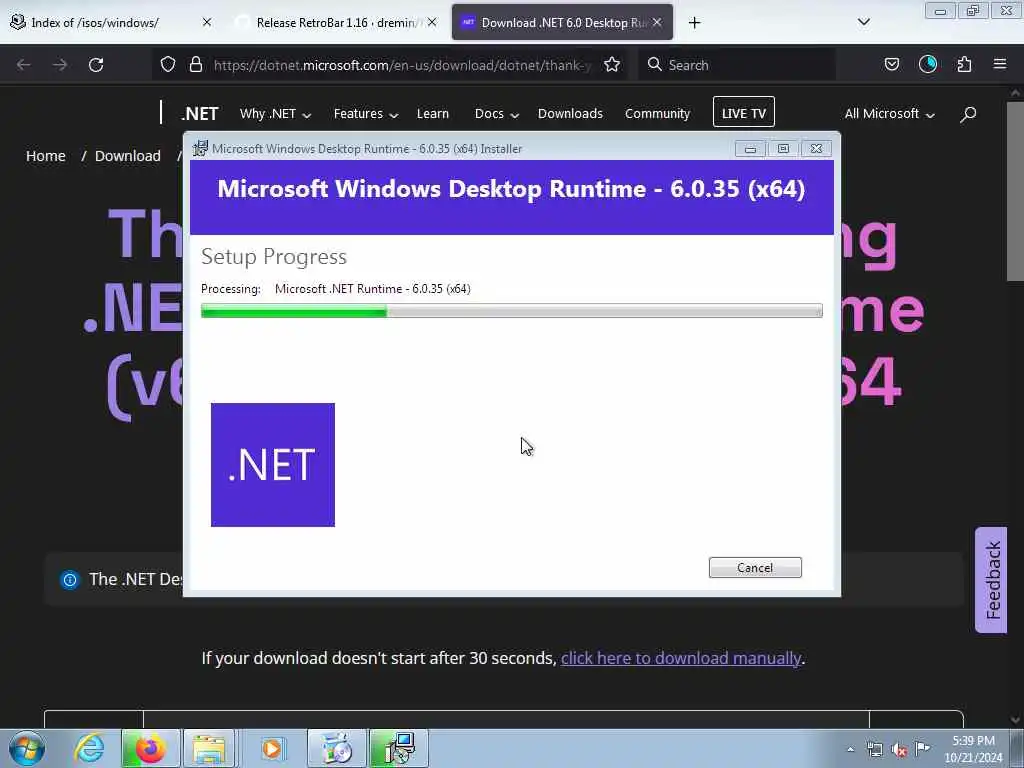The height and width of the screenshot is (768, 1024).
Task: Launch Internet Explorer from the taskbar
Action: (89, 748)
